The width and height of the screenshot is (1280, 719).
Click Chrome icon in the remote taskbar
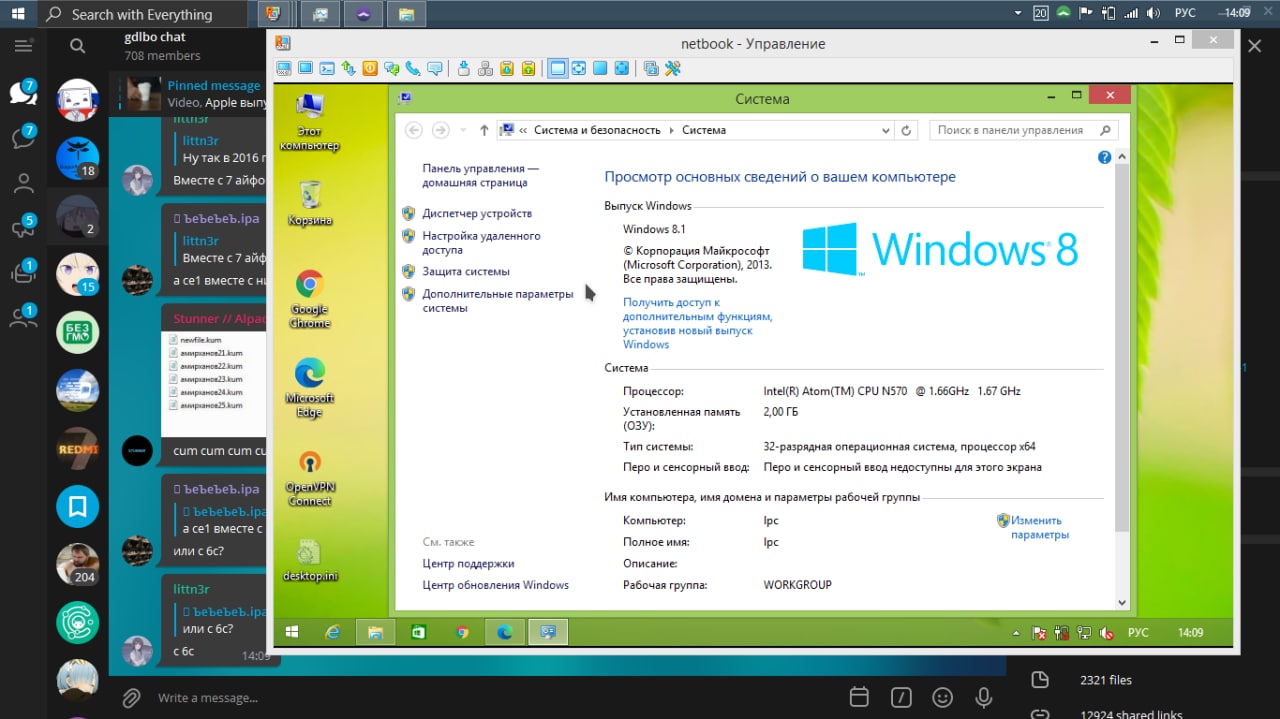pyautogui.click(x=462, y=632)
